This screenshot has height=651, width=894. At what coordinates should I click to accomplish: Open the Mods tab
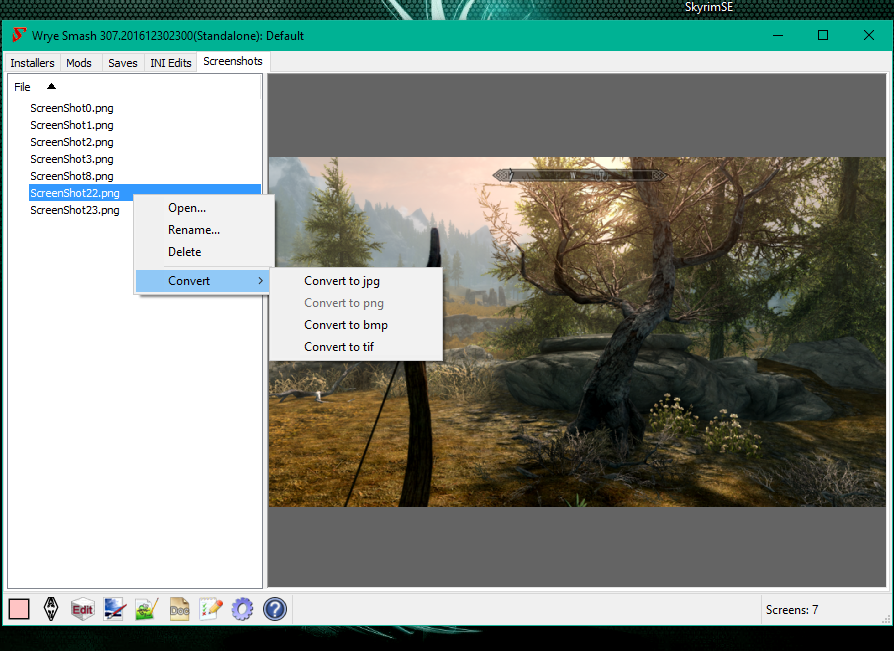(x=79, y=63)
